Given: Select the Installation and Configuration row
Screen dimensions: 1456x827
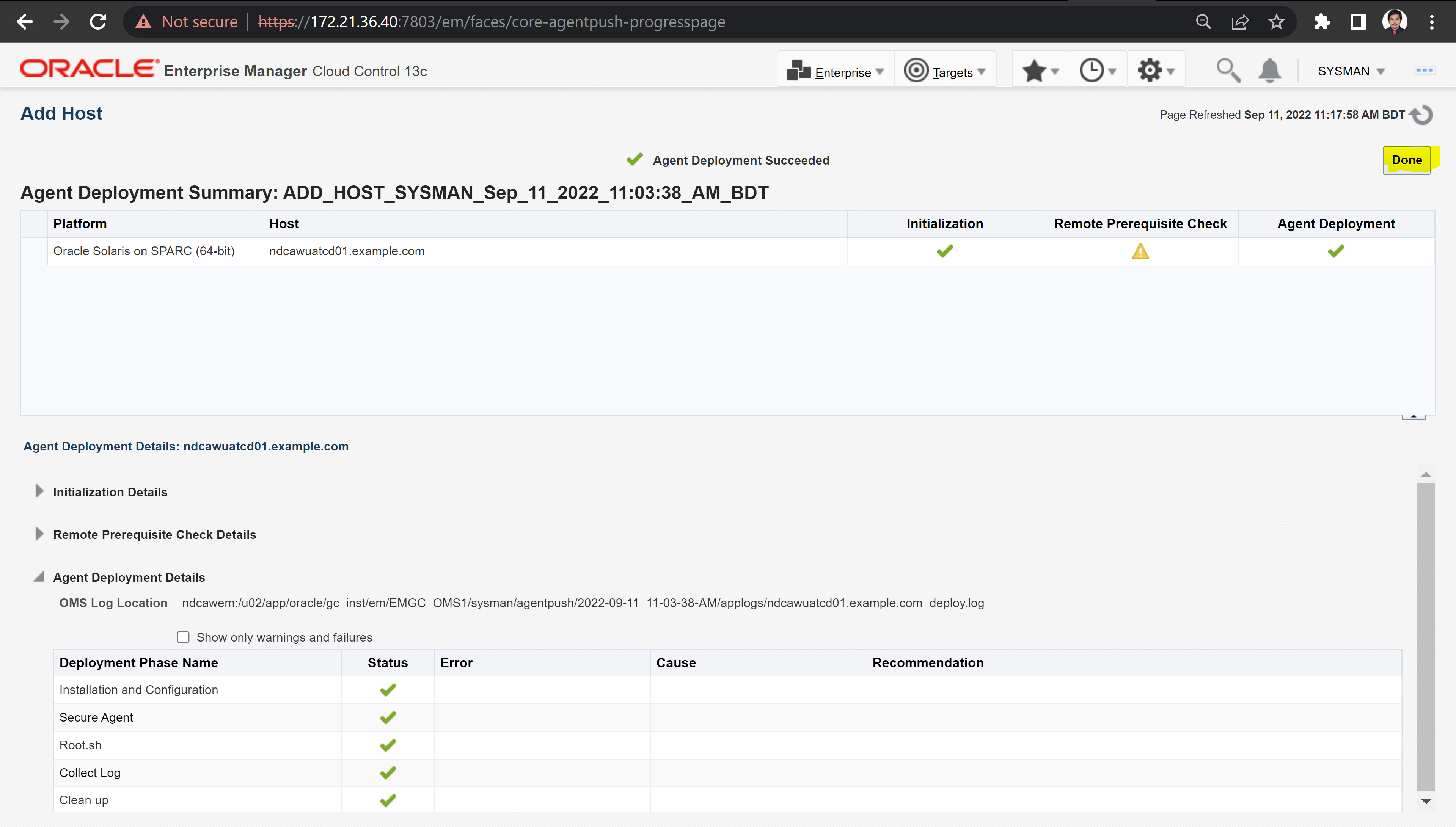Looking at the screenshot, I should 728,690.
